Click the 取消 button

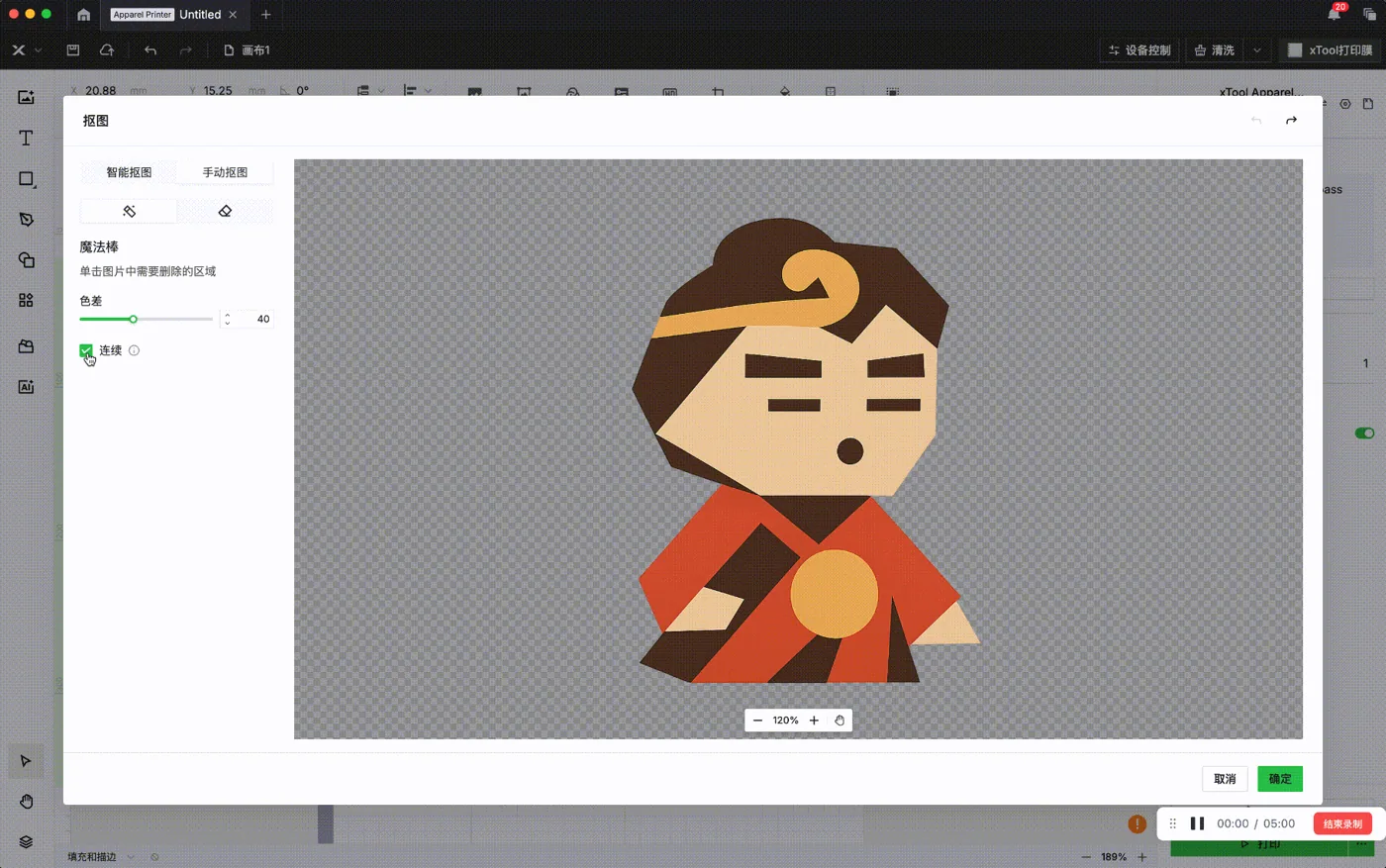click(1225, 779)
